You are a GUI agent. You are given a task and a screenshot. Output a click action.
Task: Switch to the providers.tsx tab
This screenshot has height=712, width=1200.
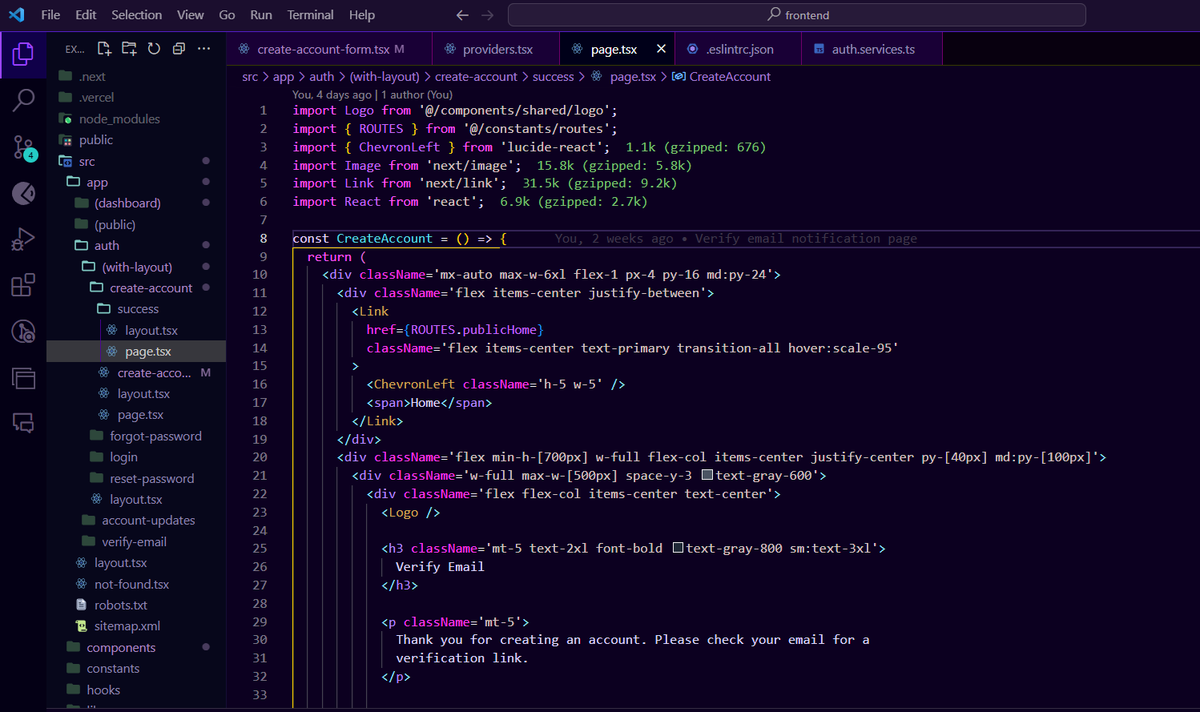click(x=497, y=49)
